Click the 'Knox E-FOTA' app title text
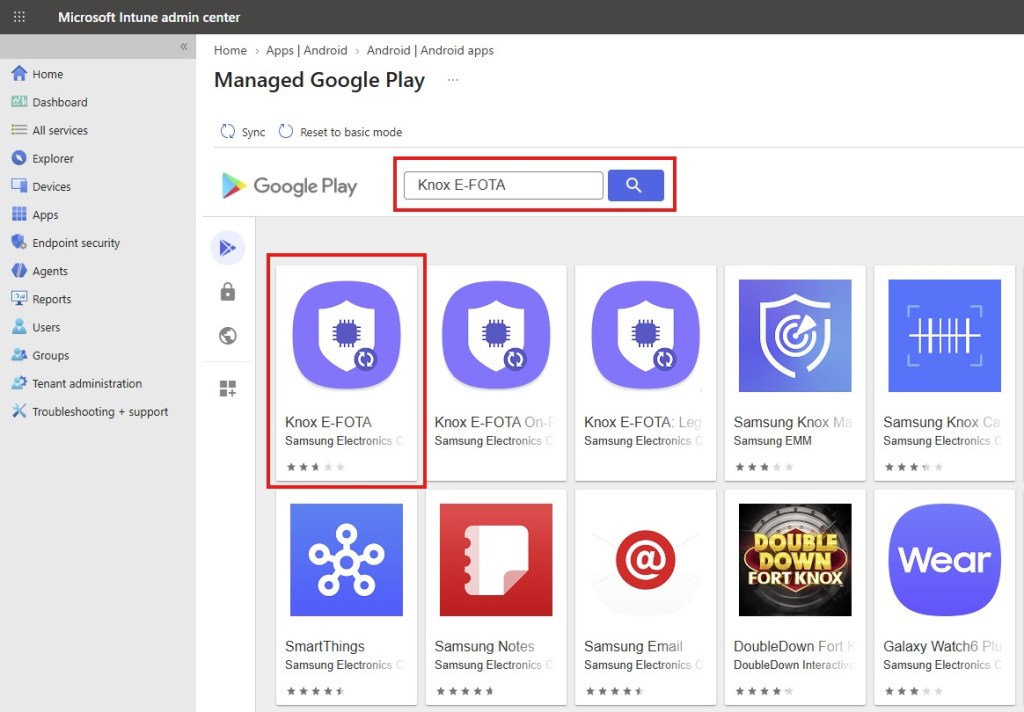The height and width of the screenshot is (712, 1024). pyautogui.click(x=328, y=422)
